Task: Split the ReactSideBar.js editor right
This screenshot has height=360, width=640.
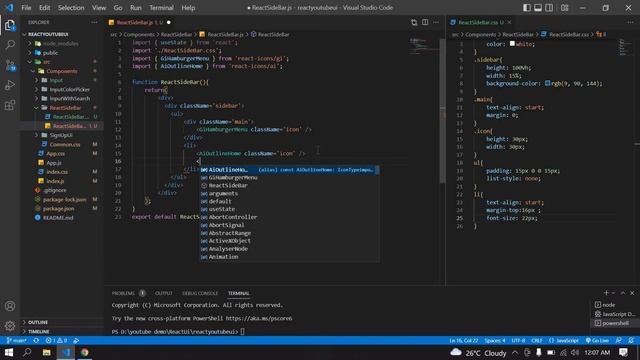Action: (425, 22)
